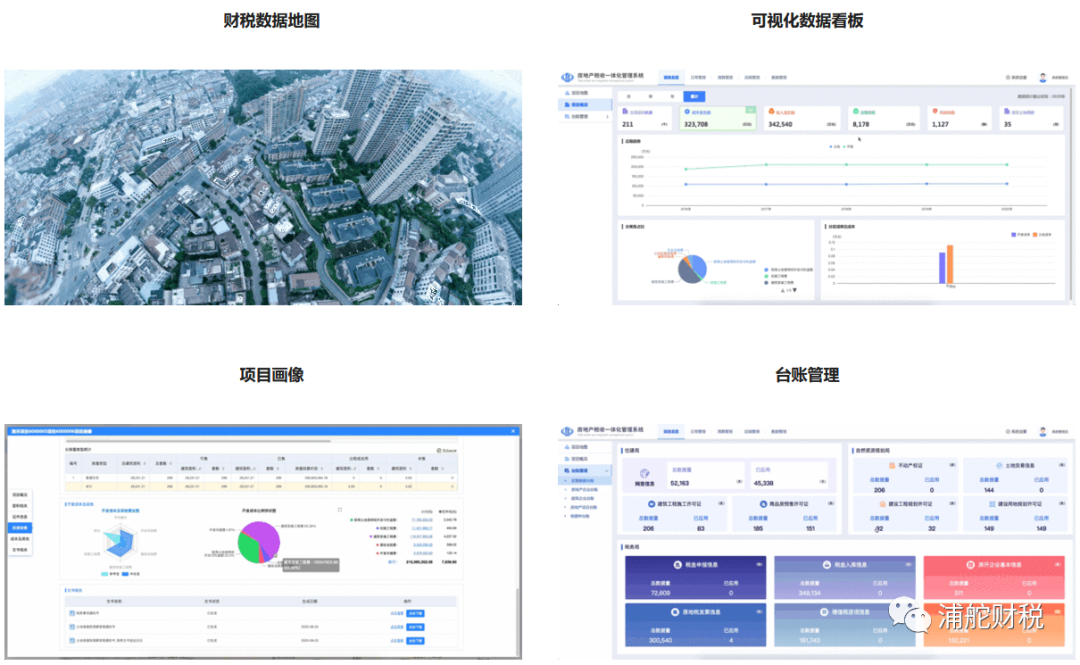
Task: Click the 建设用地规划许可证 card icon
Action: click(993, 504)
